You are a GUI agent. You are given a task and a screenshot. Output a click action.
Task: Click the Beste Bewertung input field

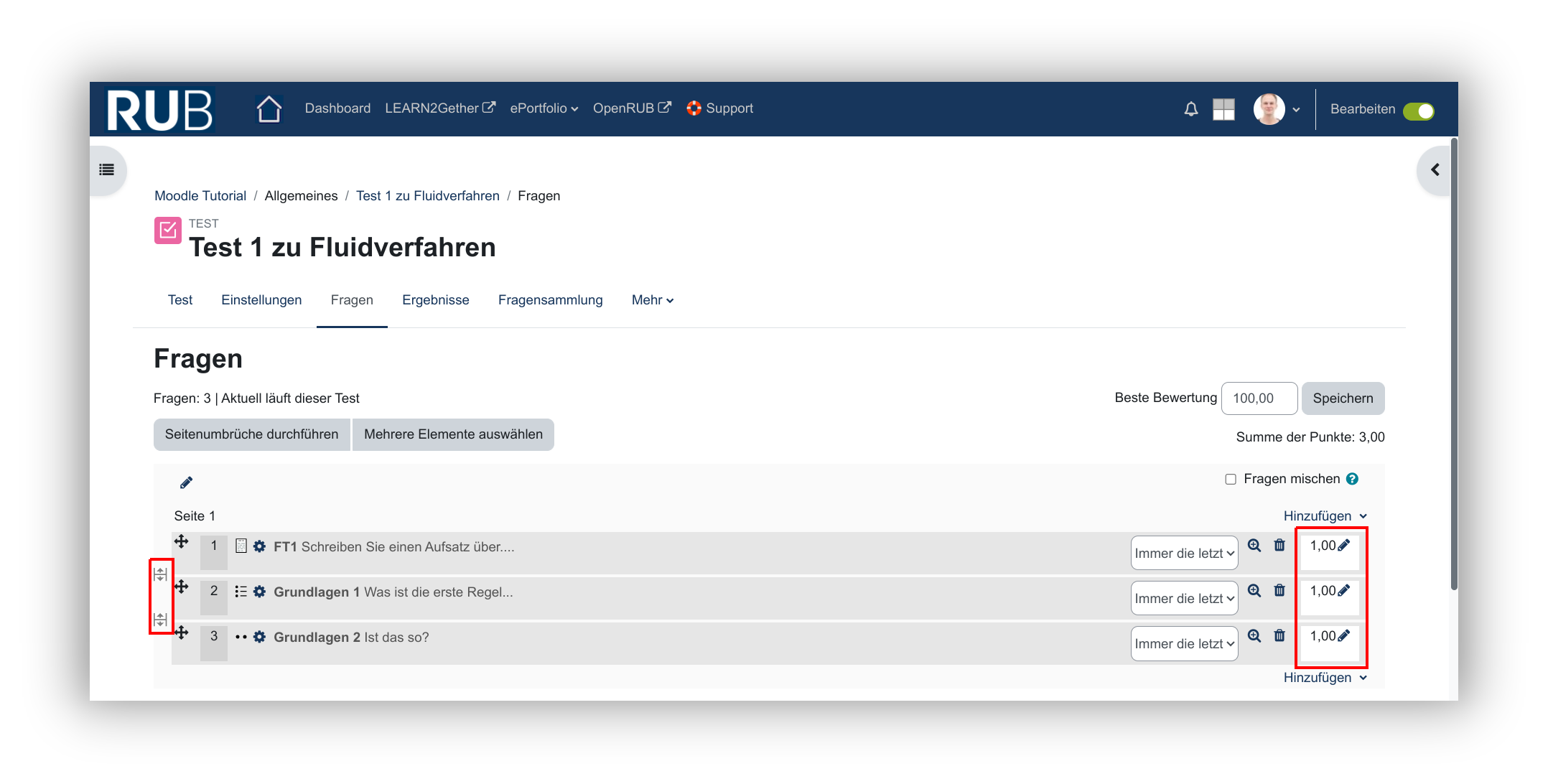(x=1259, y=398)
